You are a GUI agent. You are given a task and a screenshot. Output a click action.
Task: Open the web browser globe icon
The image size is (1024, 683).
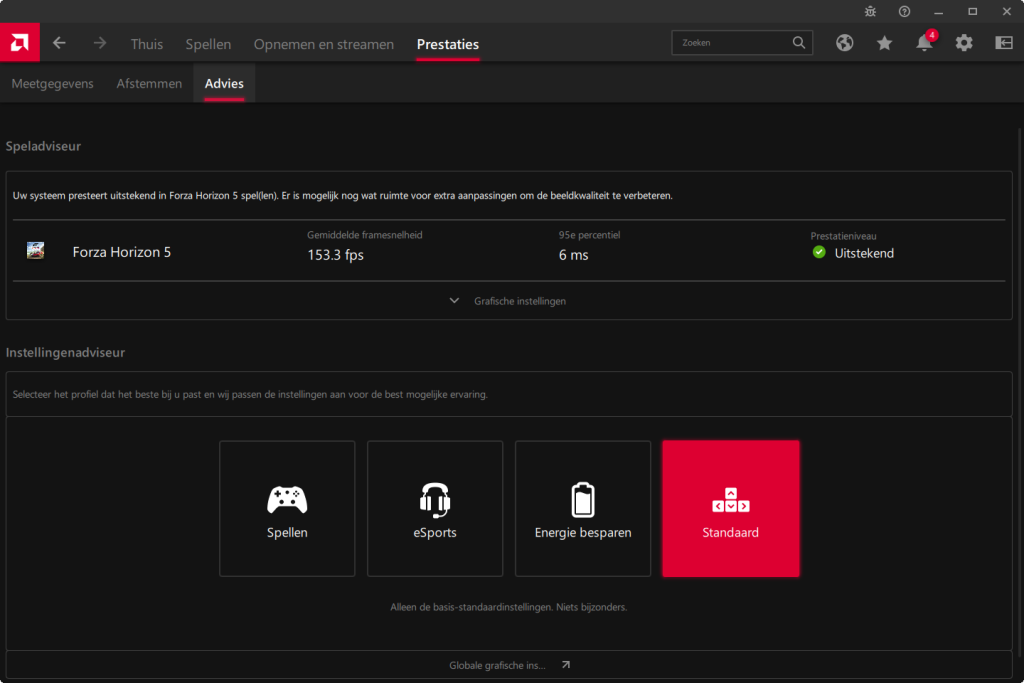(844, 43)
